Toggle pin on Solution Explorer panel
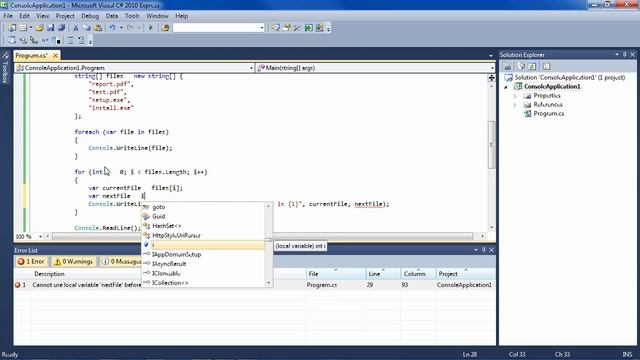640x360 pixels. 624,55
